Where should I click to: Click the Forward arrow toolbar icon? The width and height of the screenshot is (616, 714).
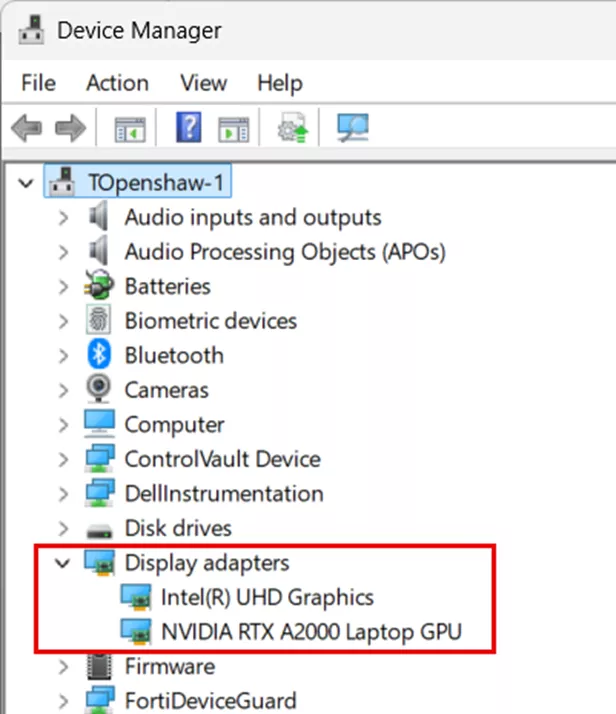coord(70,129)
